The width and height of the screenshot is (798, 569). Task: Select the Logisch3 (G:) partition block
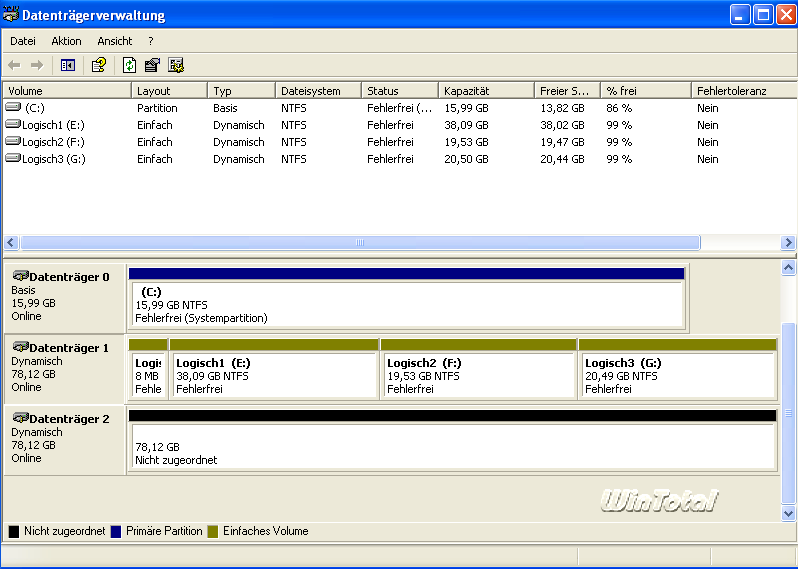click(677, 376)
